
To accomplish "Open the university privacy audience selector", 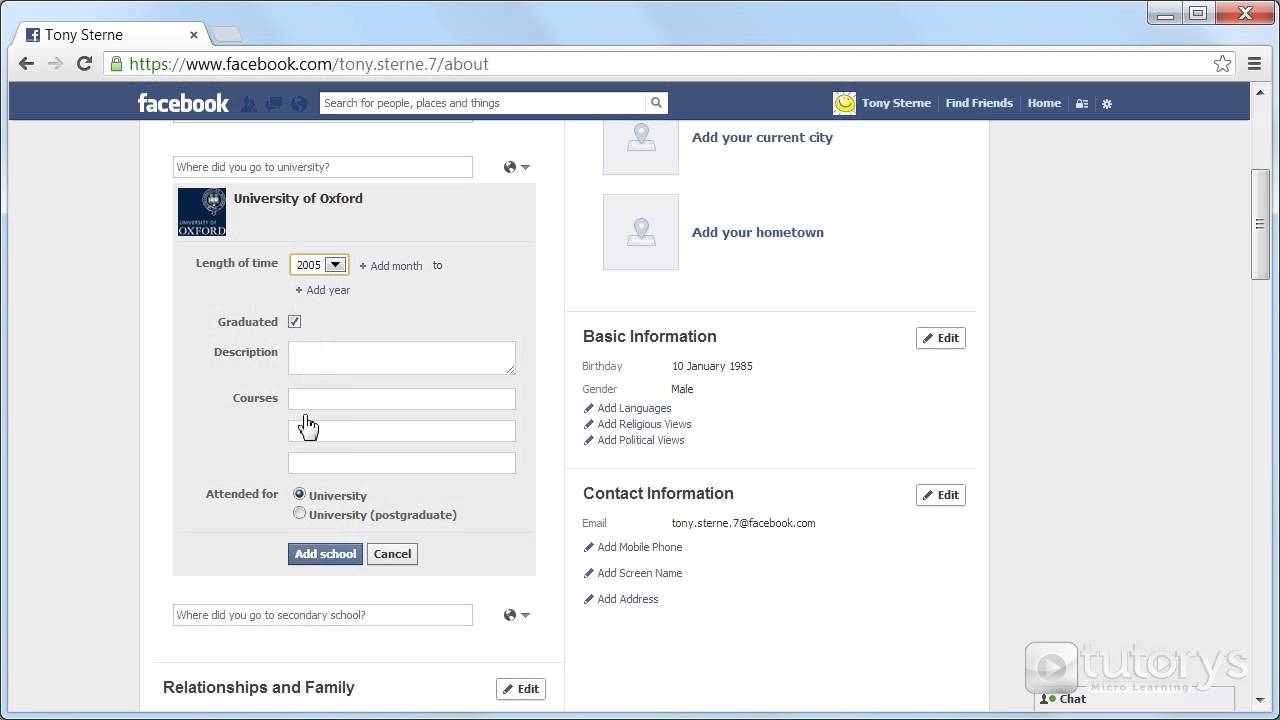I will [517, 167].
